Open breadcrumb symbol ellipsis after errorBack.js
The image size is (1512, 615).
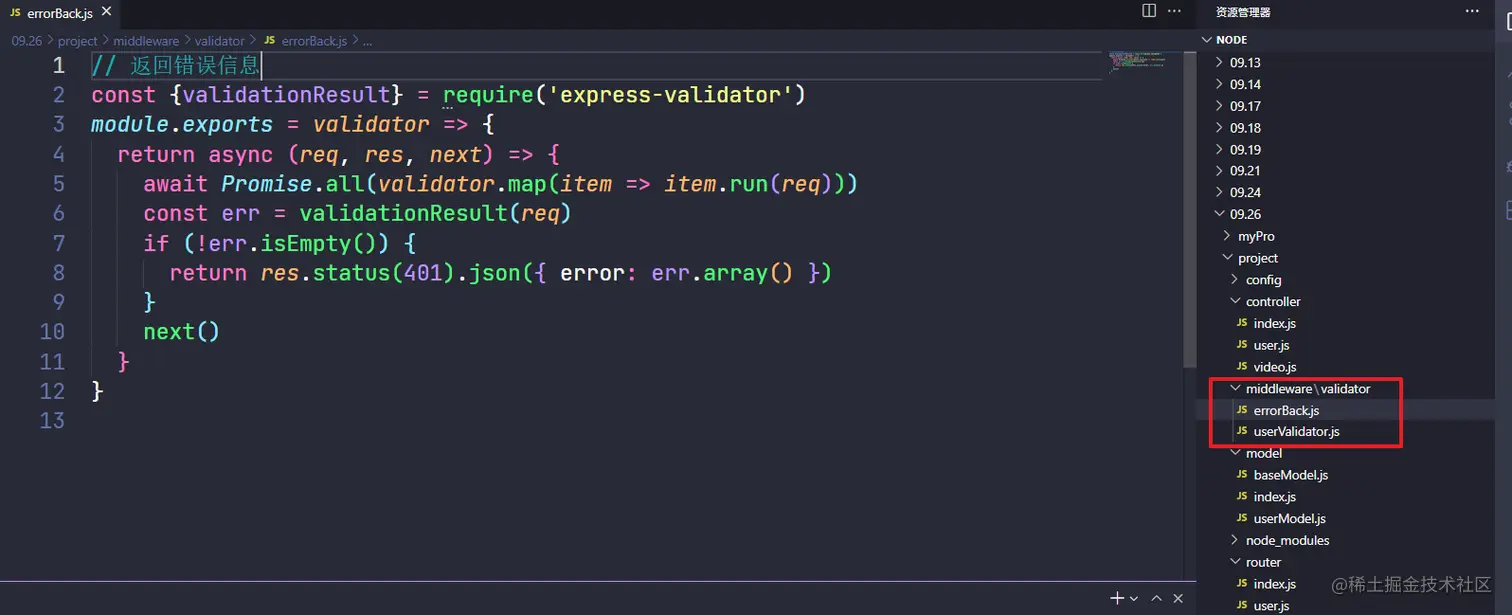coord(367,41)
